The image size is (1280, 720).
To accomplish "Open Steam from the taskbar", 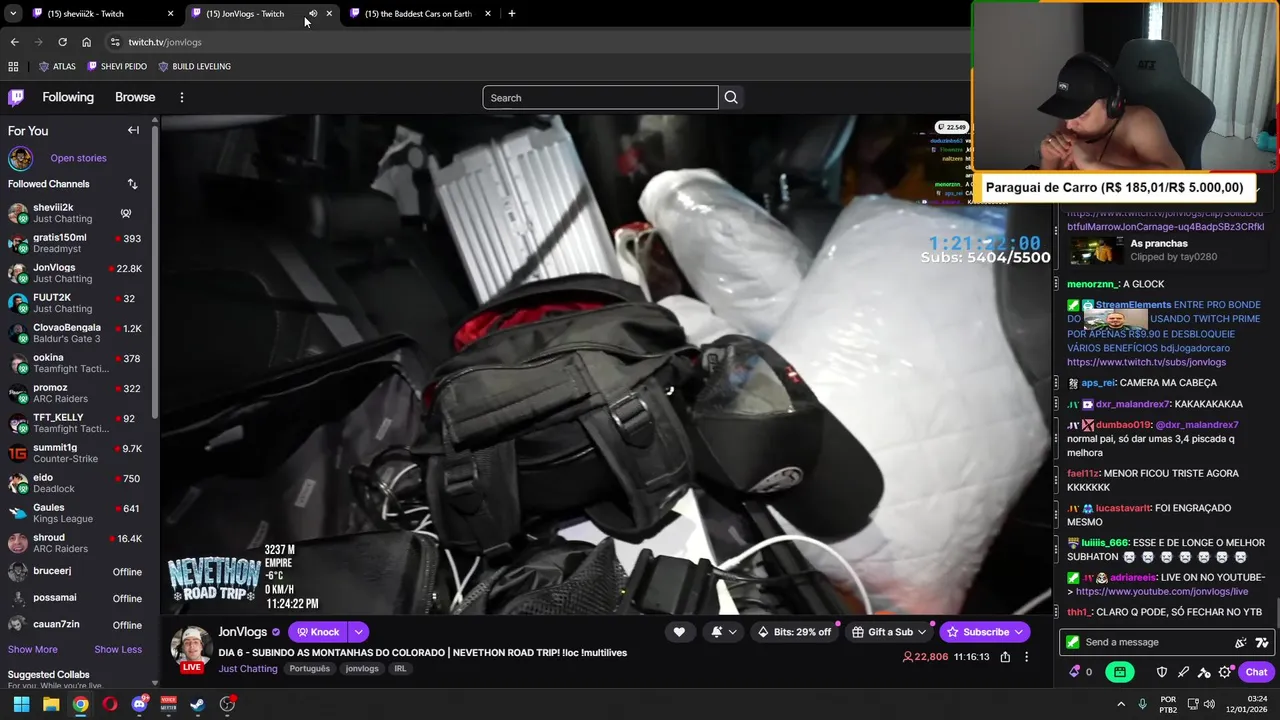I will point(198,704).
